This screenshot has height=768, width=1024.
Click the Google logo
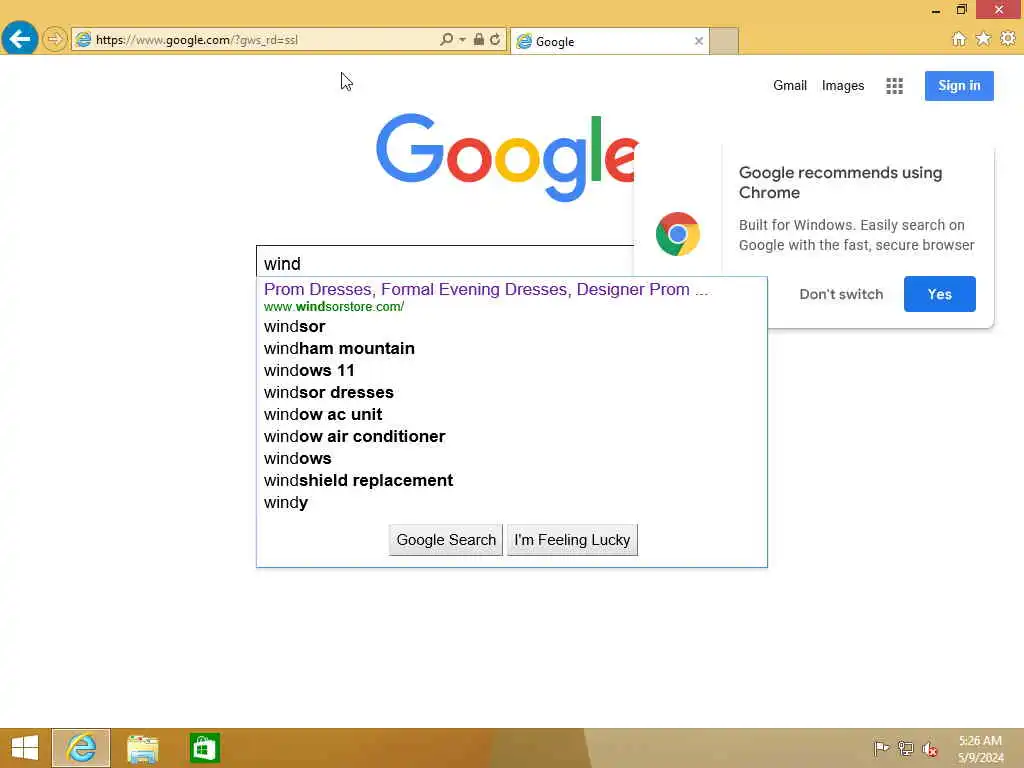click(507, 157)
